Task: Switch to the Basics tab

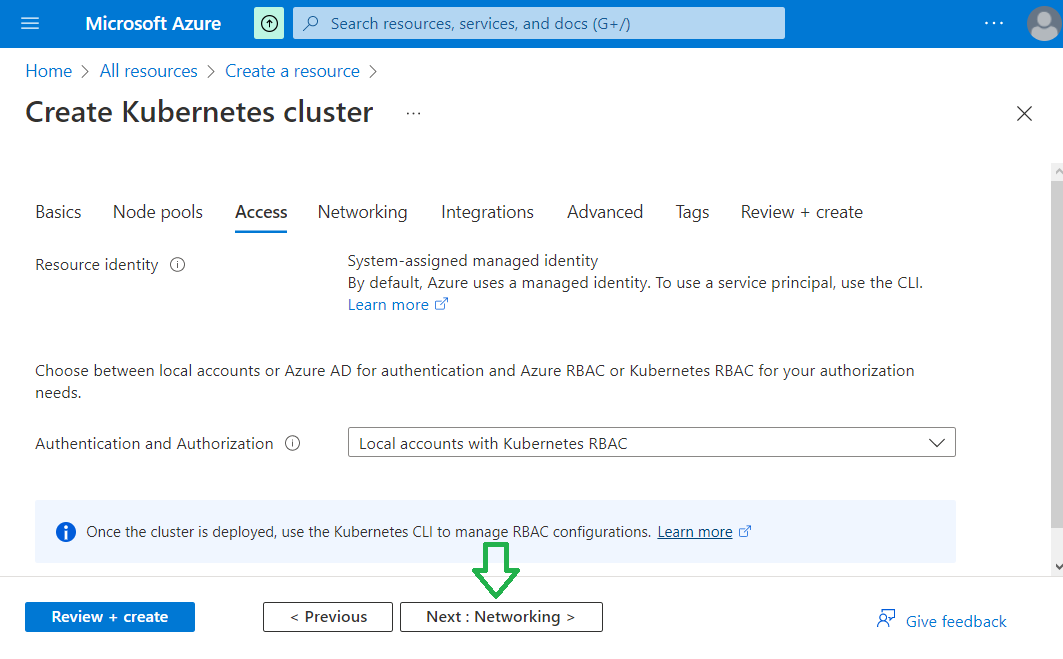Action: 58,212
